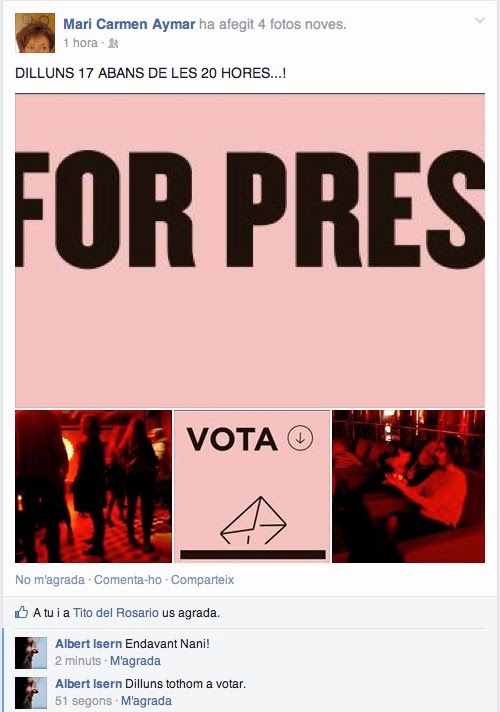
Task: Toggle 'No m'agrada' to unlike the post
Action: (50, 580)
